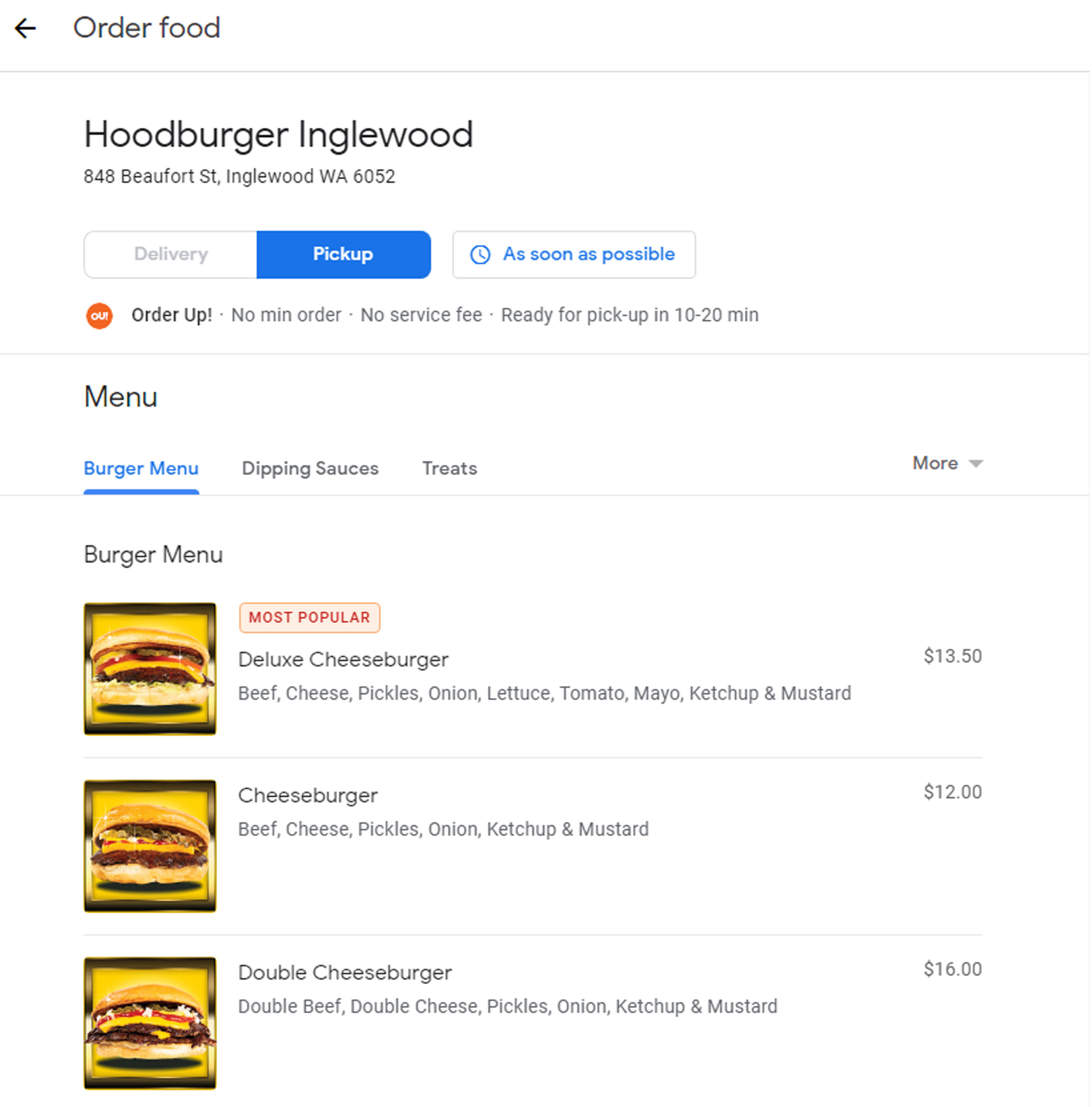The image size is (1092, 1107).
Task: Select the Cheeseburger item name
Action: 308,795
